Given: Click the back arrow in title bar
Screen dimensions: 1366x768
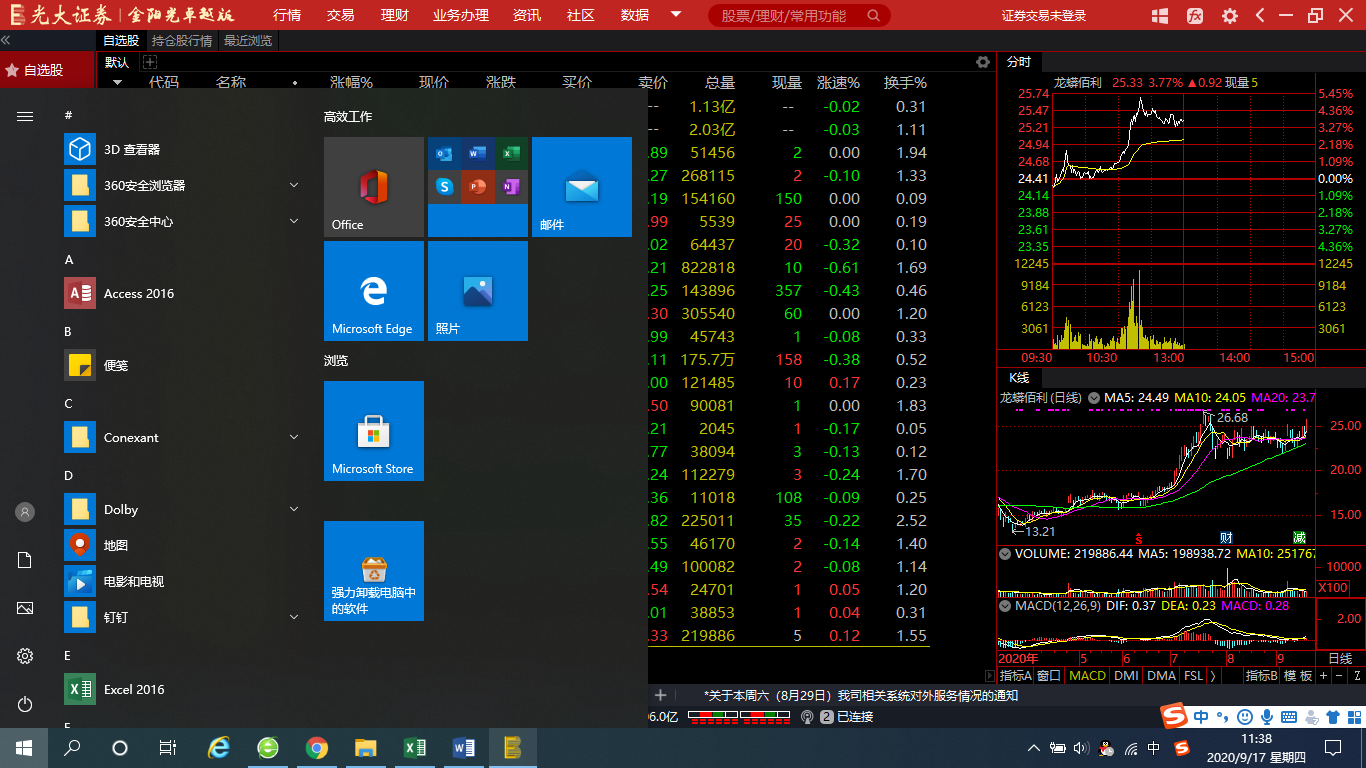Looking at the screenshot, I should click(x=1260, y=16).
